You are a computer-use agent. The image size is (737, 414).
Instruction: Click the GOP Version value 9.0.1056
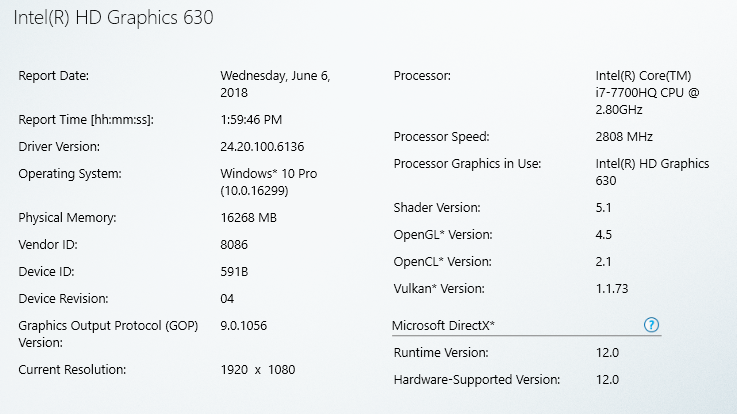pos(243,326)
